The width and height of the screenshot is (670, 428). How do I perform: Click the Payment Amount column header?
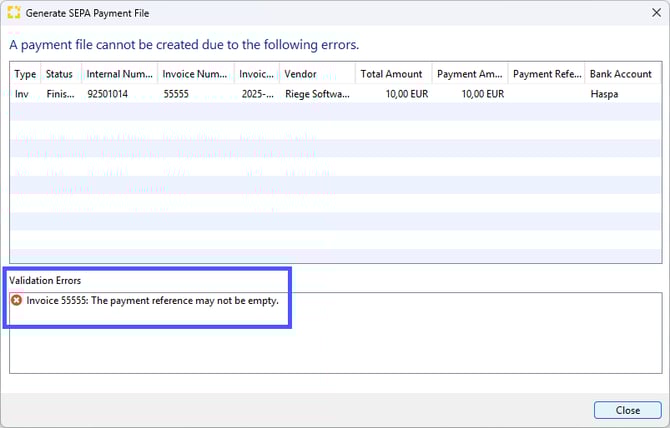(470, 74)
